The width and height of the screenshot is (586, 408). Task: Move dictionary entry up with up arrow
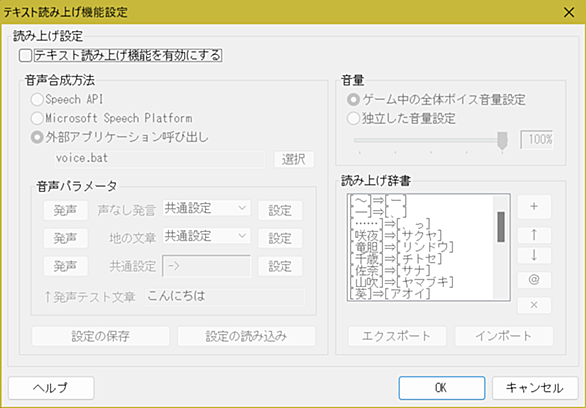coord(534,235)
